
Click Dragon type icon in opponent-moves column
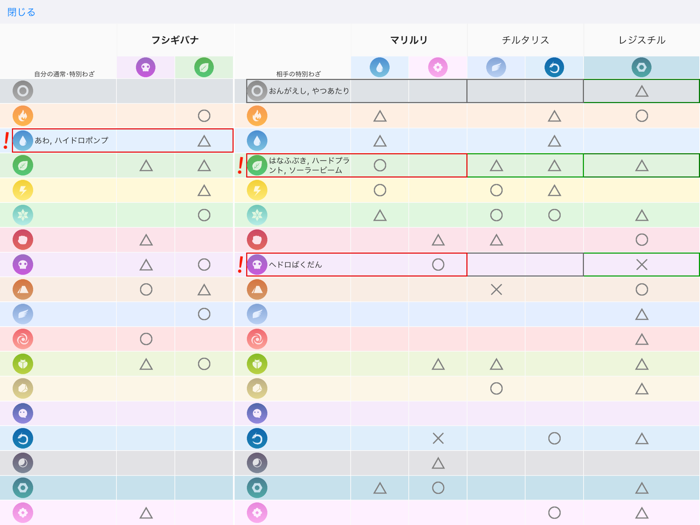[x=257, y=438]
